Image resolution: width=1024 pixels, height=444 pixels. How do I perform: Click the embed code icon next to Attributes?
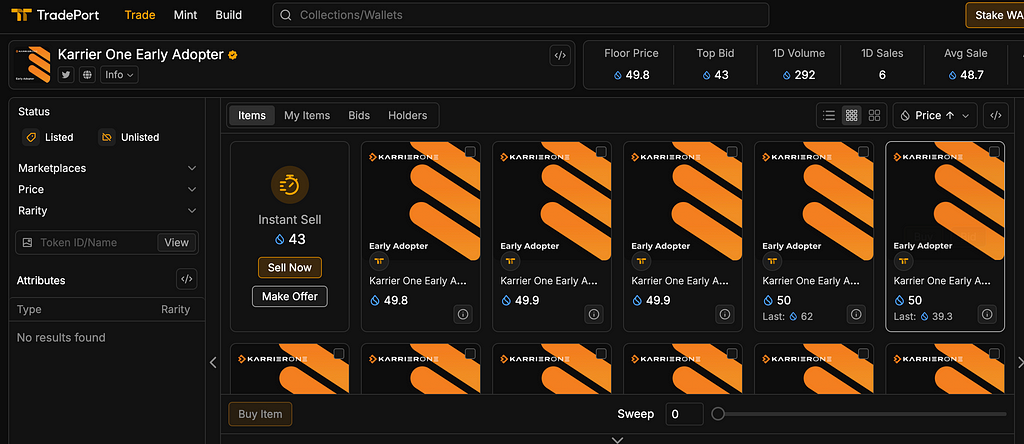(x=187, y=279)
